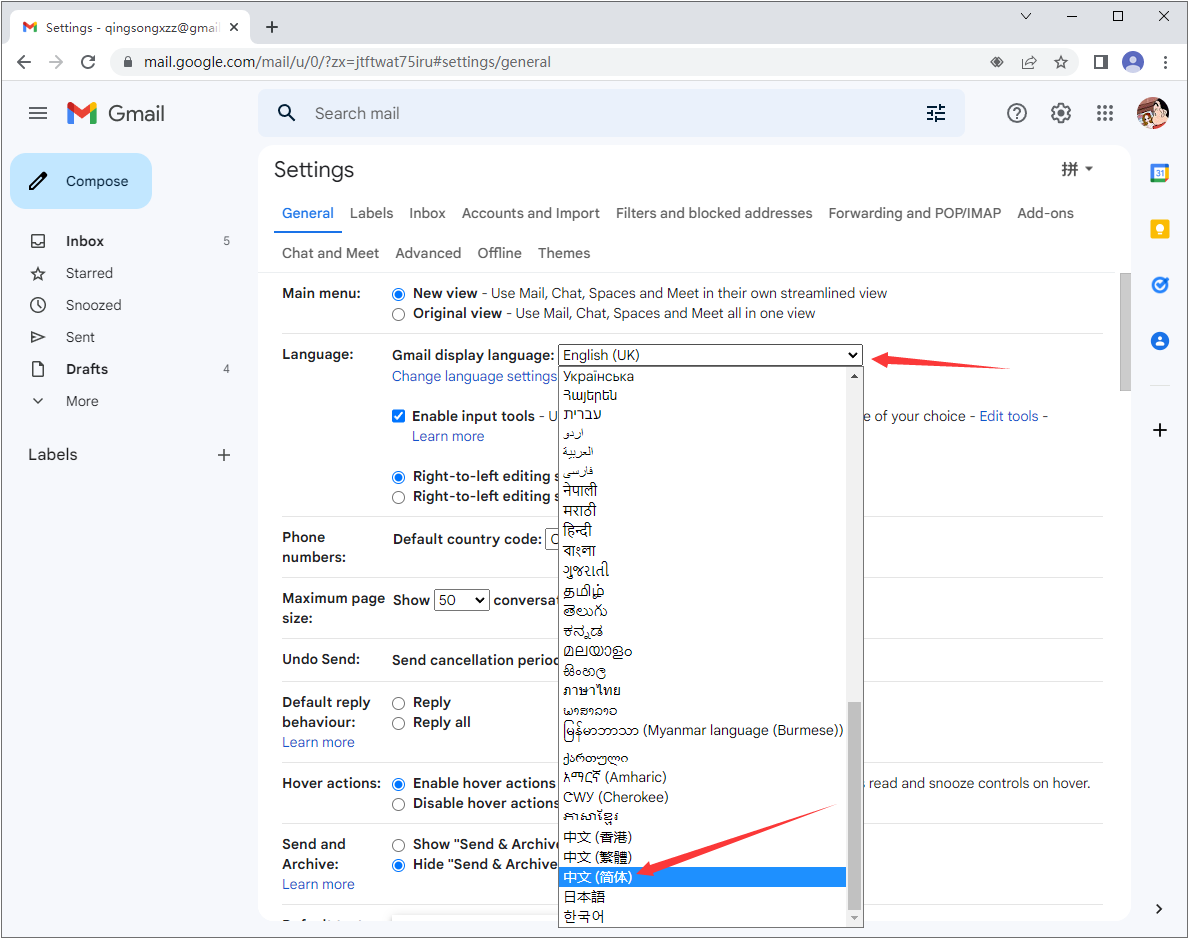Toggle Enable input tools checkbox
This screenshot has height=939, width=1189.
[x=398, y=416]
